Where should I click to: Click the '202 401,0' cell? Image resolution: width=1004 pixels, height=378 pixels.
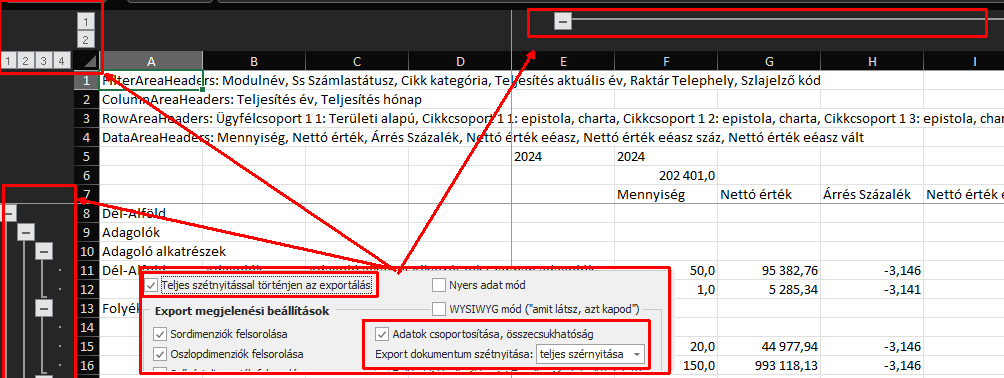point(667,176)
